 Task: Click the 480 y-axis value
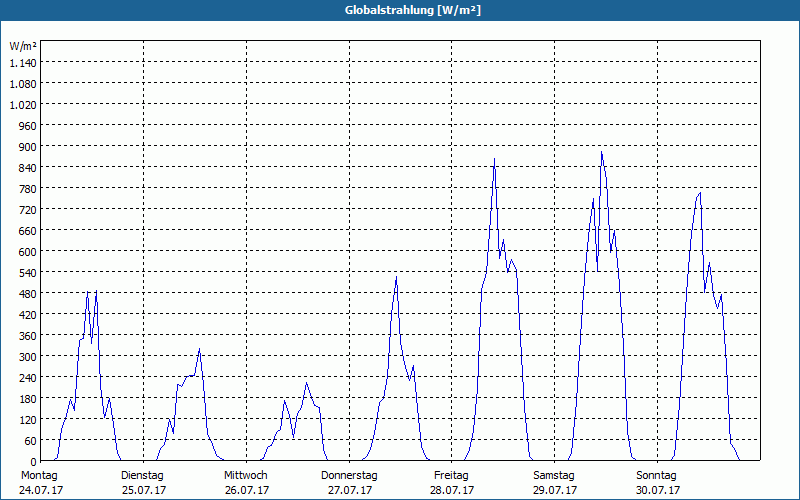pyautogui.click(x=29, y=293)
